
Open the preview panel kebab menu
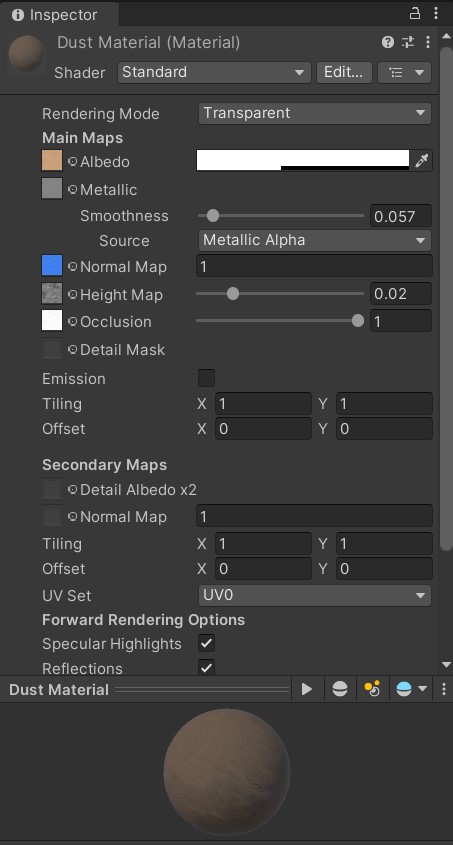point(444,689)
